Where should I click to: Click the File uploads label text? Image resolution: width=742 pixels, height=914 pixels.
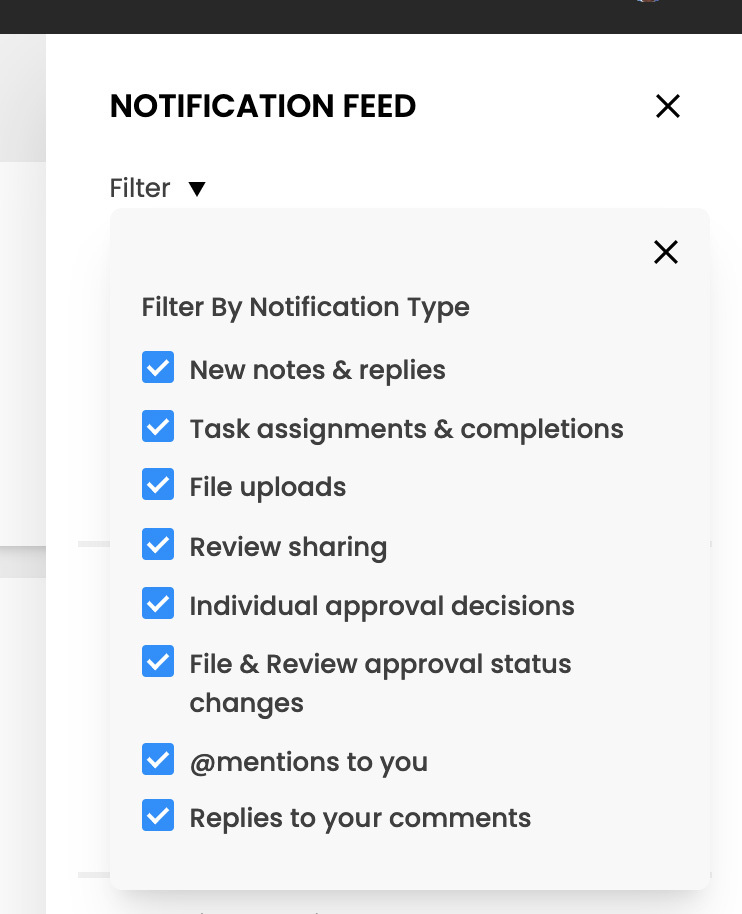click(x=267, y=487)
